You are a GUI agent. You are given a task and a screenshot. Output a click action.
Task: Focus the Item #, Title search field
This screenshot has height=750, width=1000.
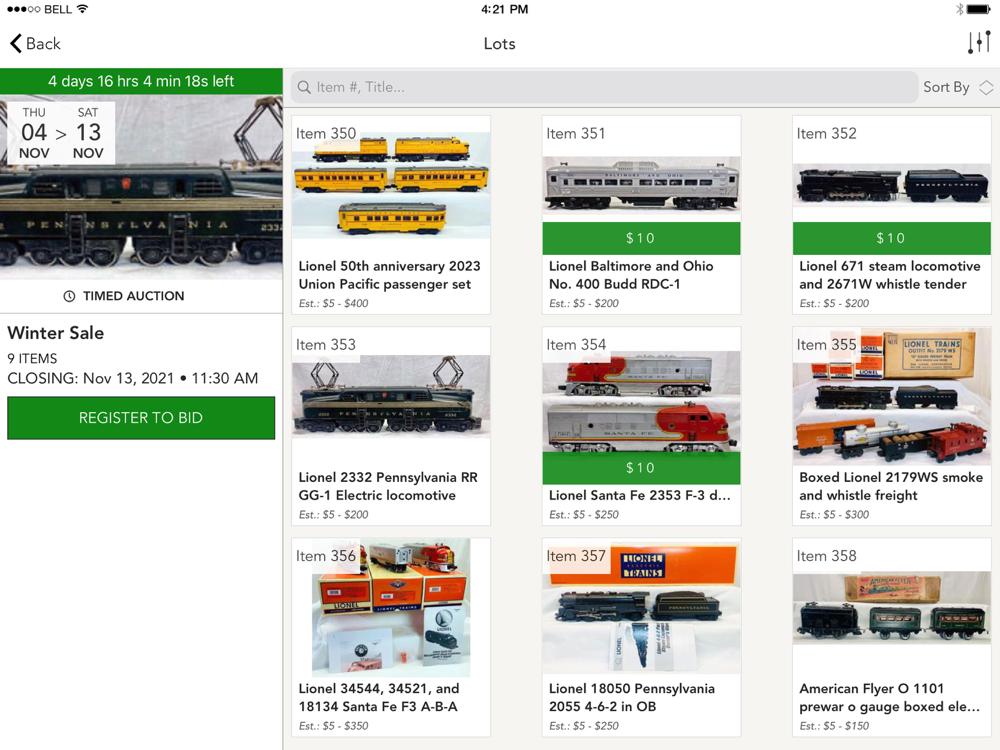pos(604,87)
